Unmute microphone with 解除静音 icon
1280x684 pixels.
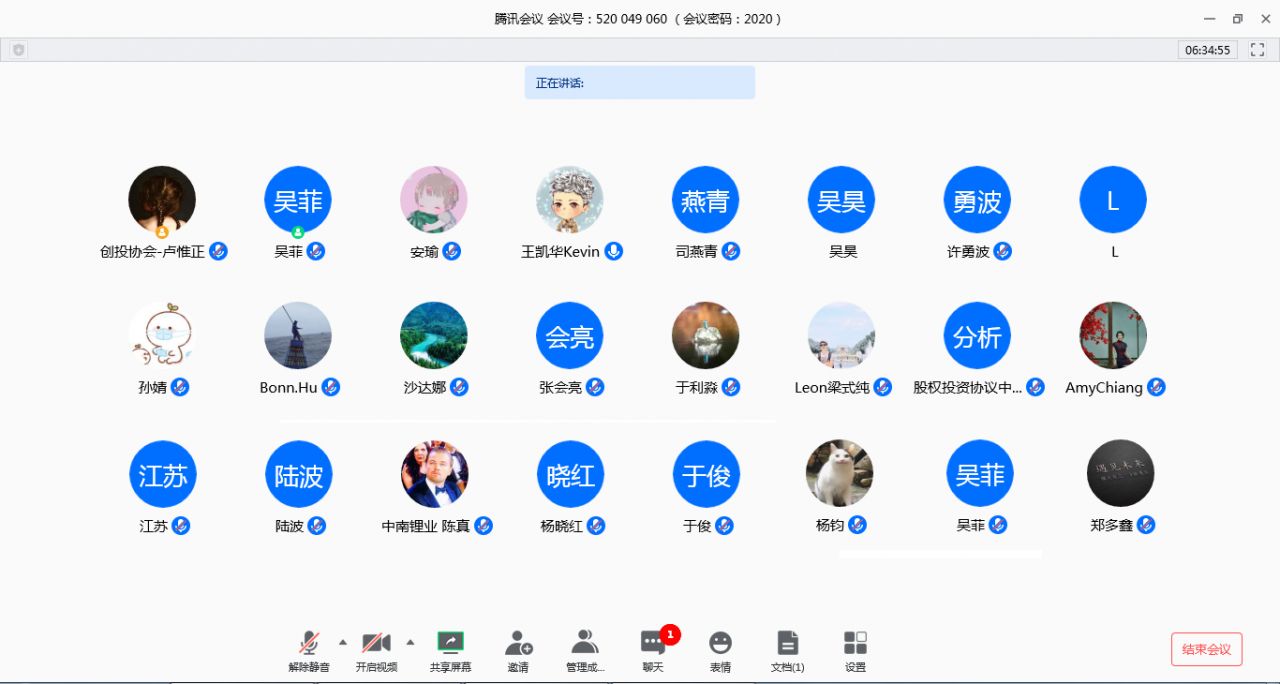pos(309,643)
